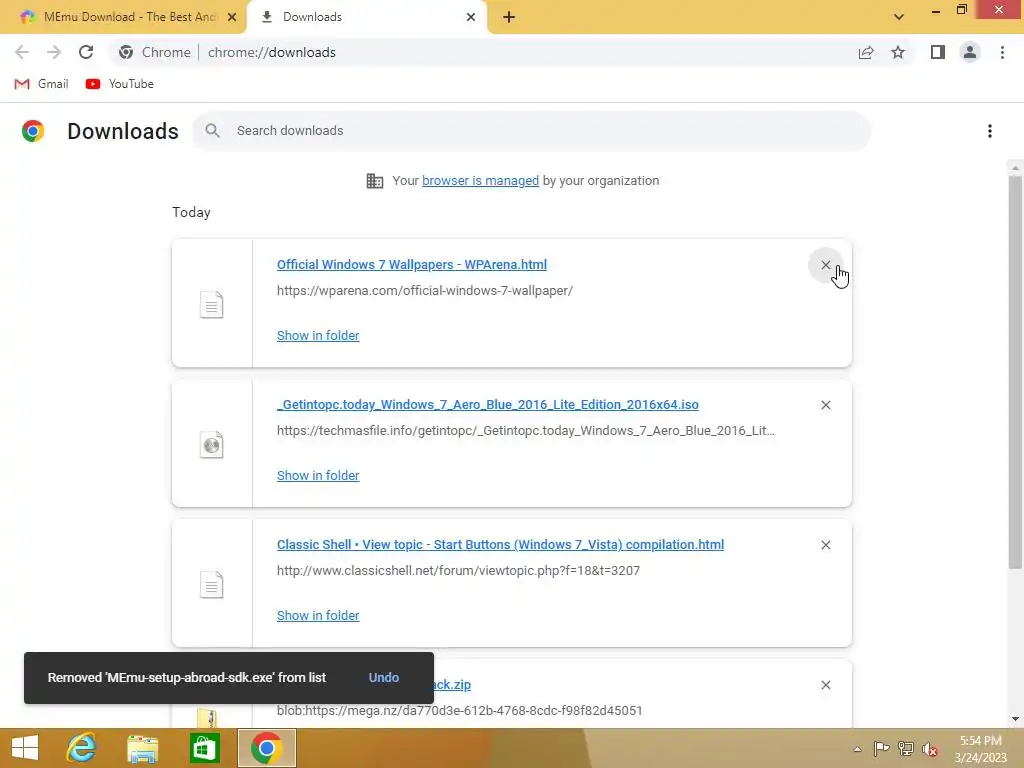This screenshot has height=768, width=1024.
Task: Expand the tab search chevron
Action: (x=899, y=17)
